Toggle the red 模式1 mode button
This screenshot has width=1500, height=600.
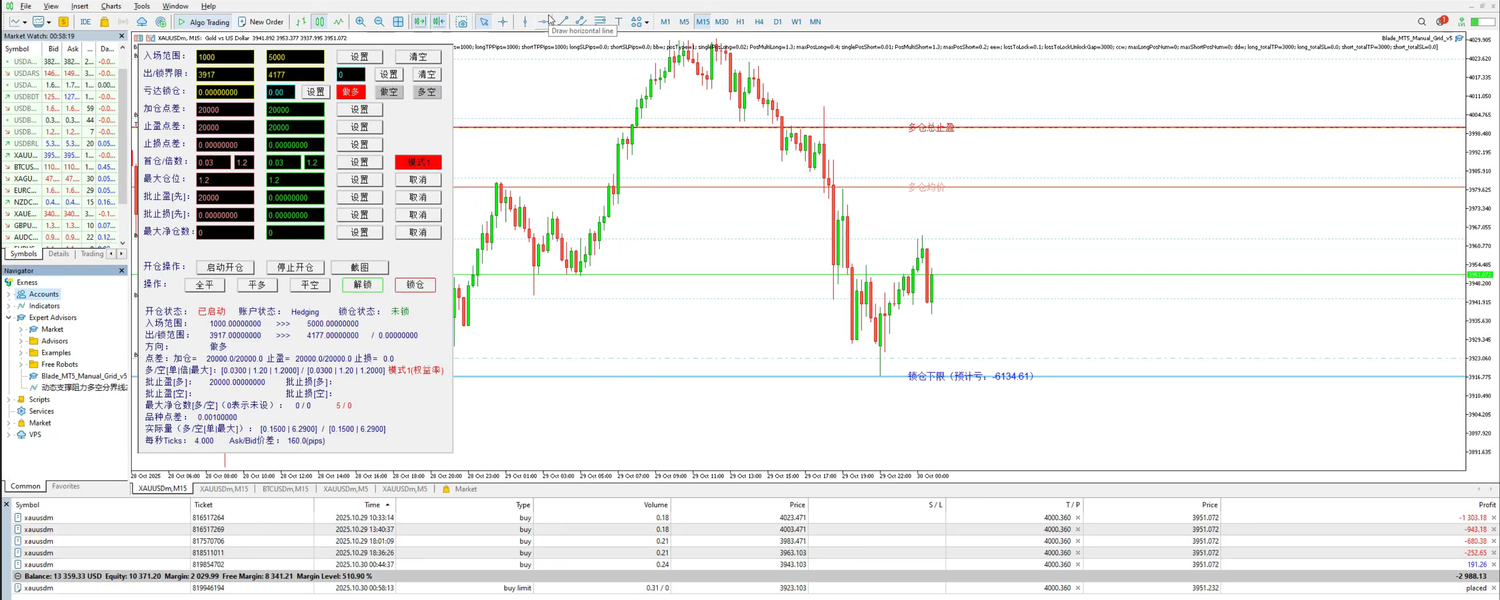(x=418, y=162)
